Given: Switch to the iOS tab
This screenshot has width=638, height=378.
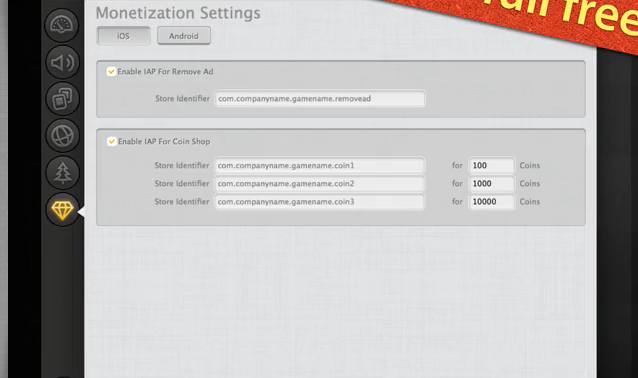Looking at the screenshot, I should coord(123,36).
